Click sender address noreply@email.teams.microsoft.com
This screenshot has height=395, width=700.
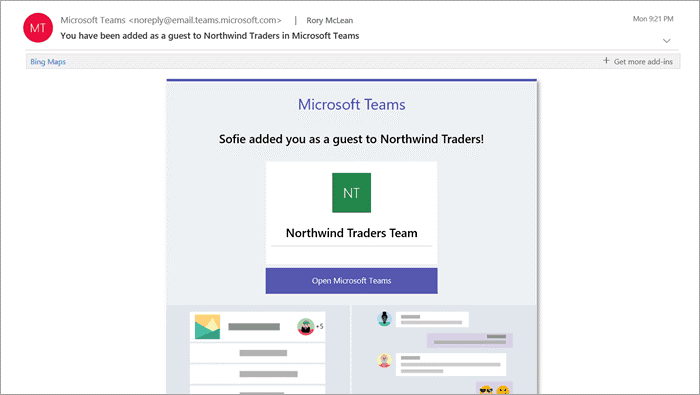click(205, 20)
